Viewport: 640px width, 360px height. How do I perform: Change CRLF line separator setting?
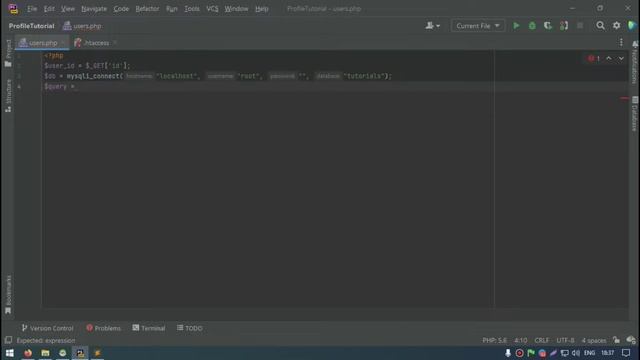point(542,340)
